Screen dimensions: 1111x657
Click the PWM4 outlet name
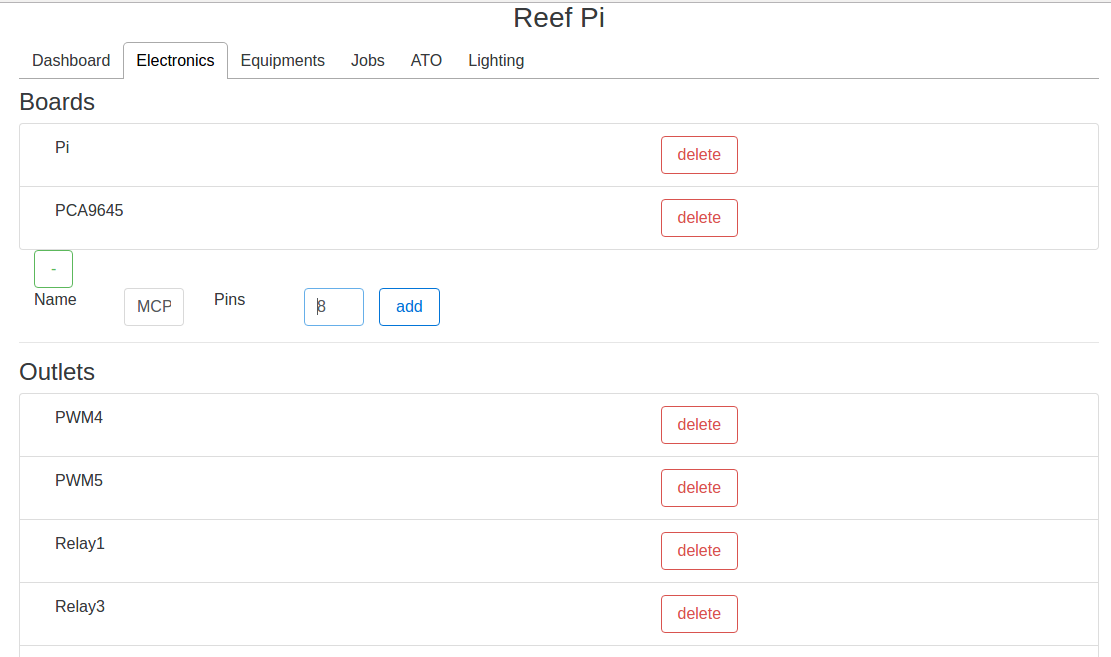(x=79, y=418)
